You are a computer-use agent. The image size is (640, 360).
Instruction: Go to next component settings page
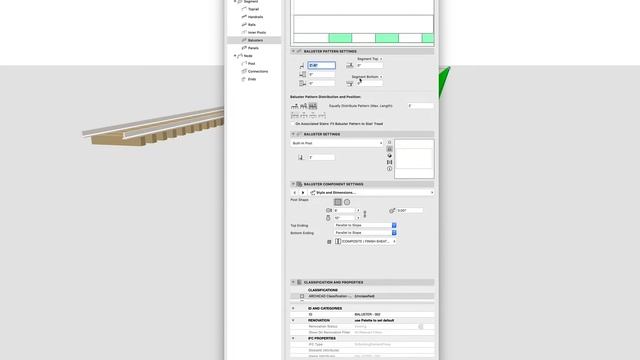pyautogui.click(x=303, y=193)
